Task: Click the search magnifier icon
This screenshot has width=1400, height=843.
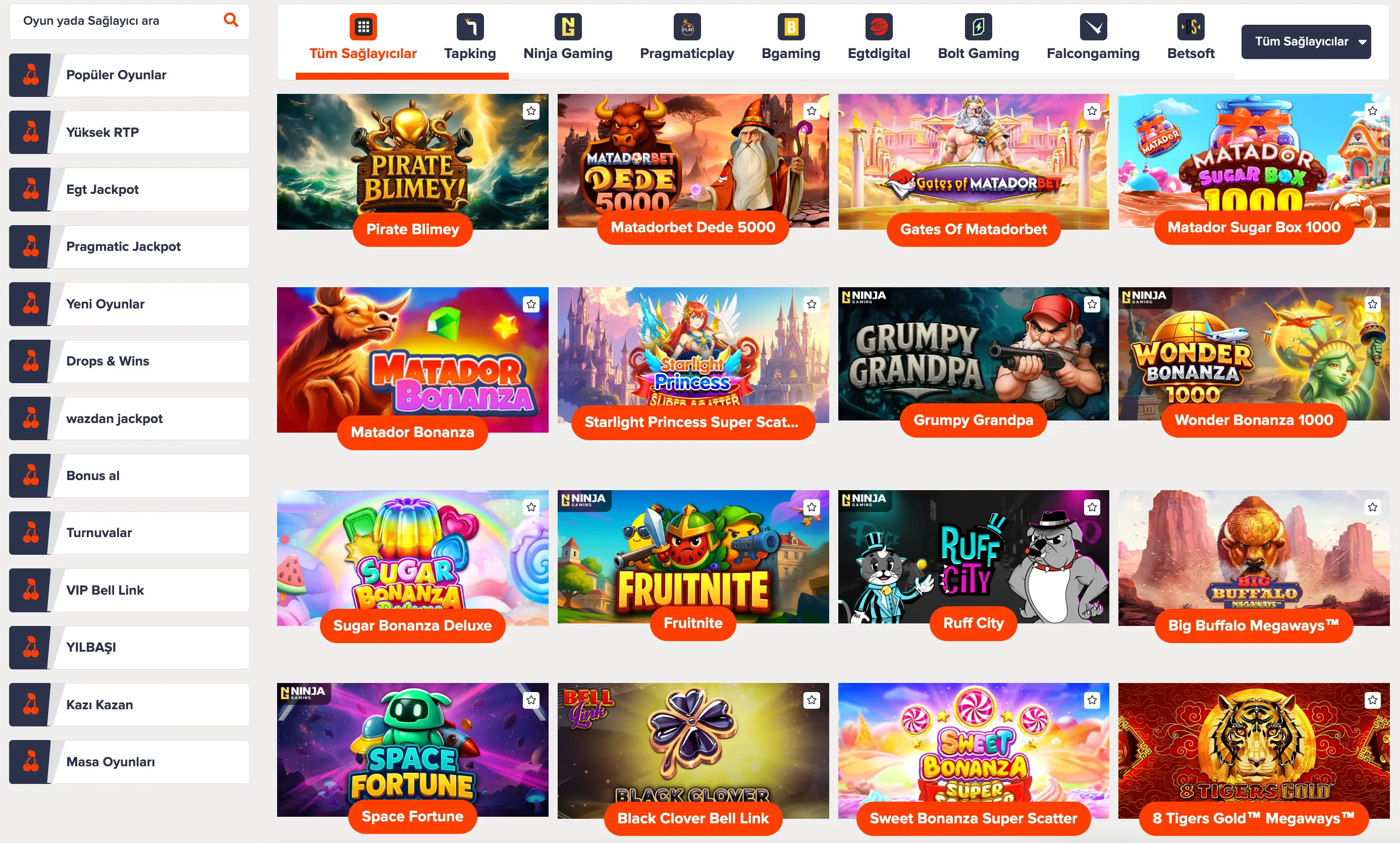Action: [231, 21]
